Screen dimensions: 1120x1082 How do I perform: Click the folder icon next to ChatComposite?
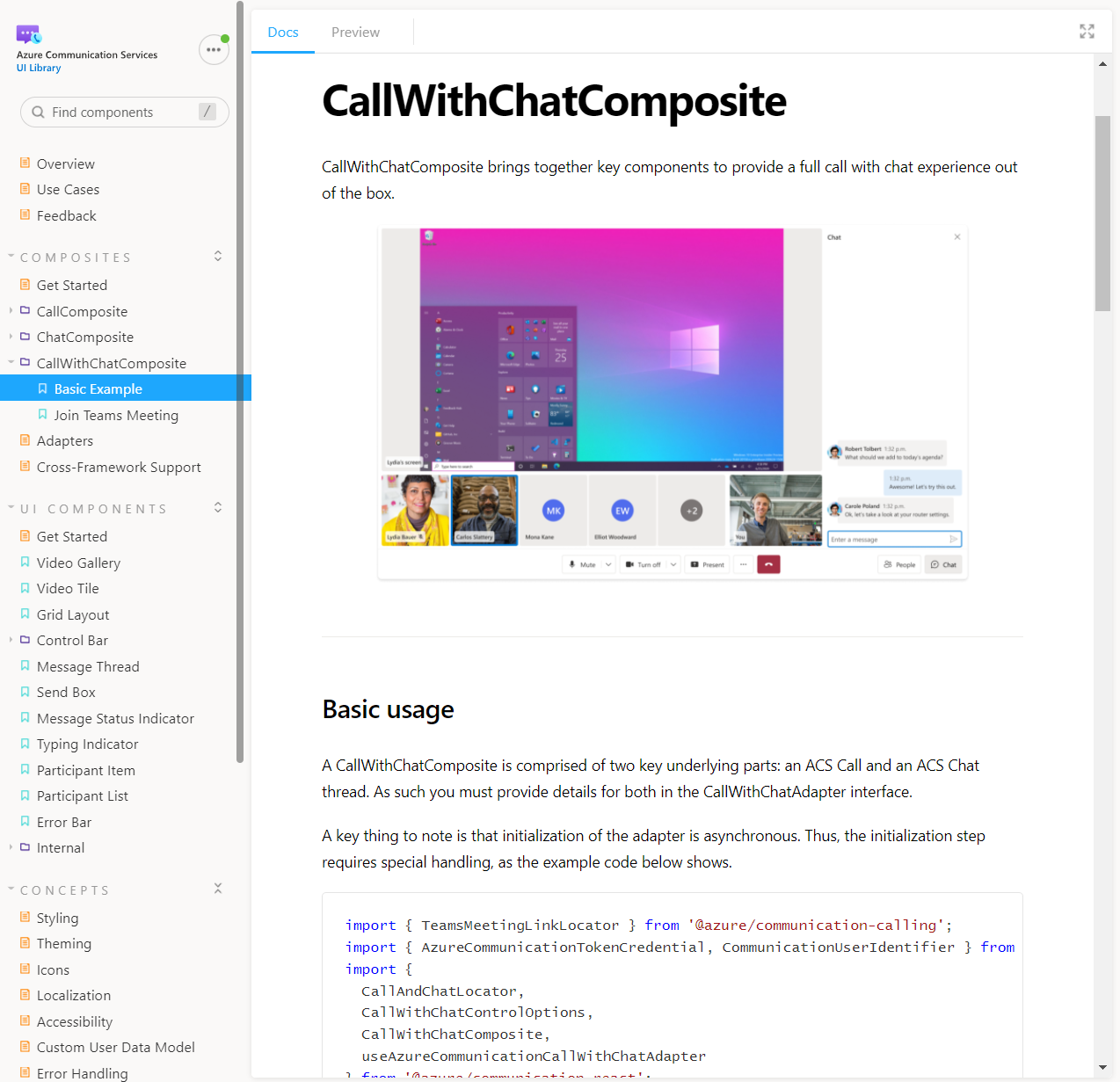click(x=24, y=337)
